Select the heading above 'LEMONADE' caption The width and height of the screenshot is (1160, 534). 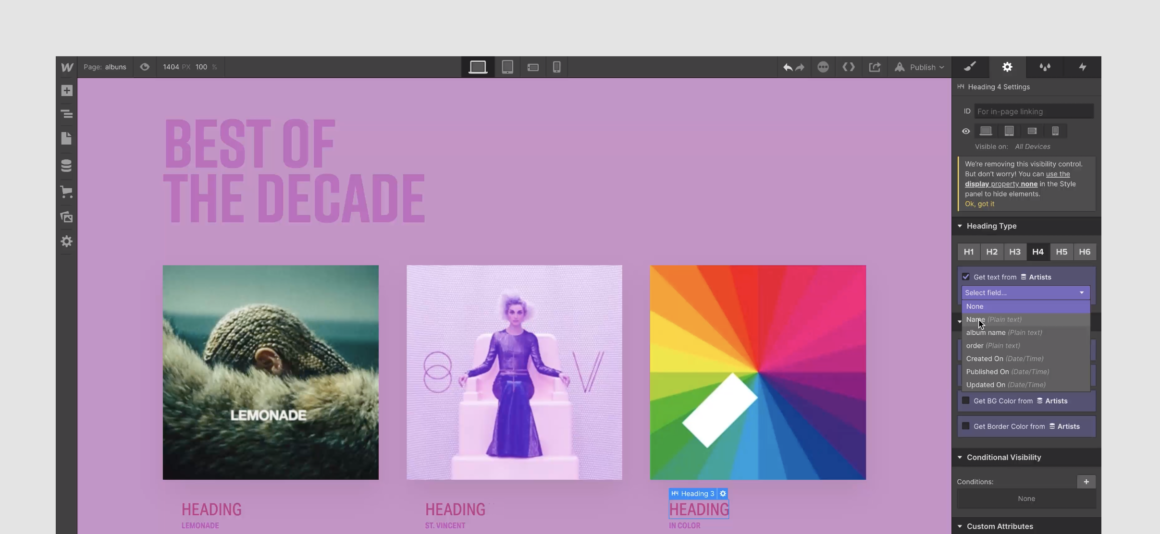pos(212,510)
